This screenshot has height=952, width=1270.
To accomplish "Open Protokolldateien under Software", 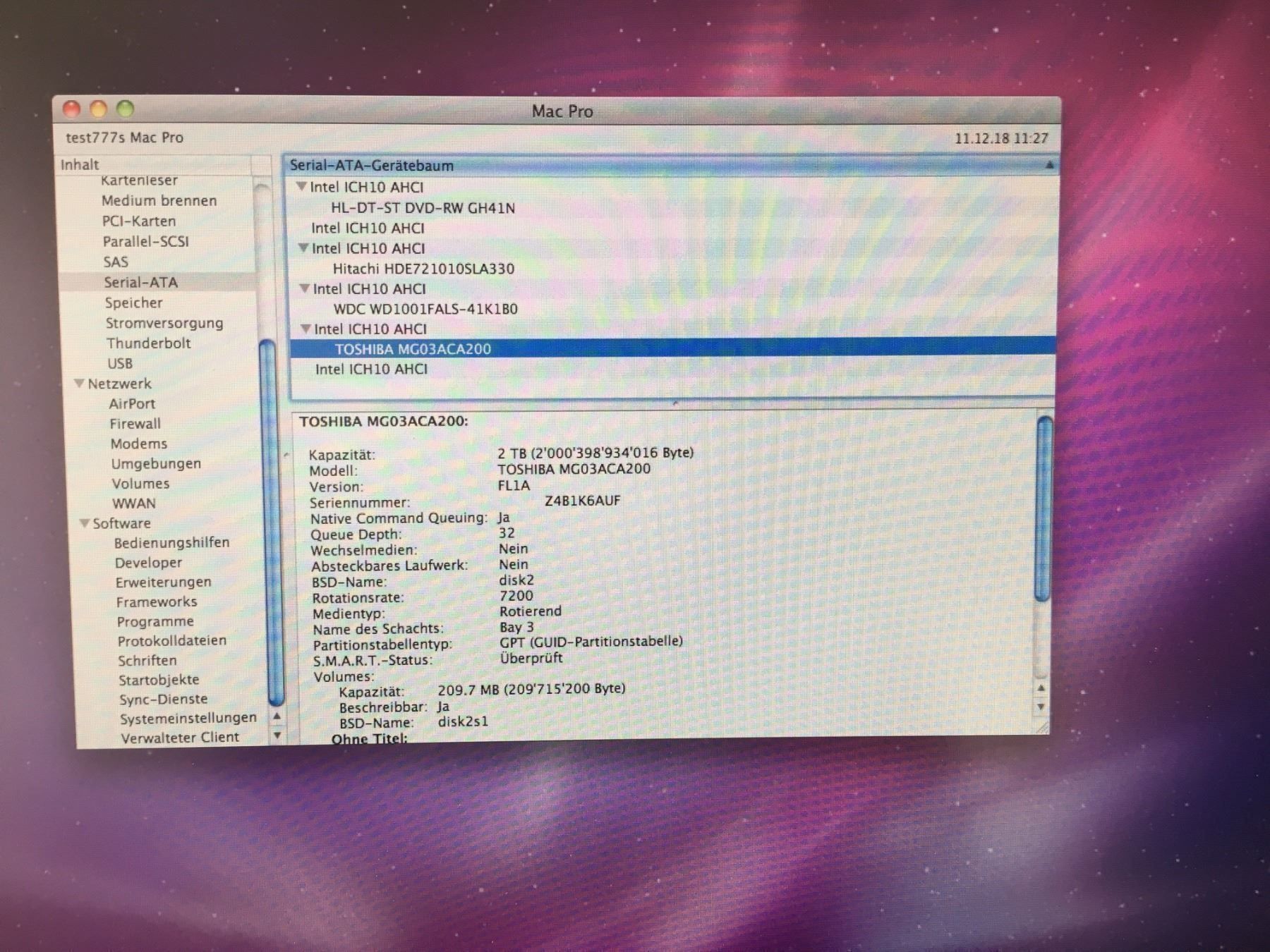I will coord(171,641).
